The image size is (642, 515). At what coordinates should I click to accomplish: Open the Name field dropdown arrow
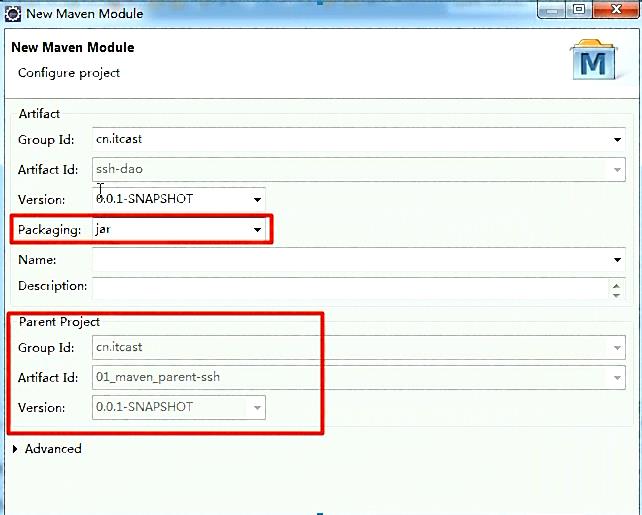[617, 260]
